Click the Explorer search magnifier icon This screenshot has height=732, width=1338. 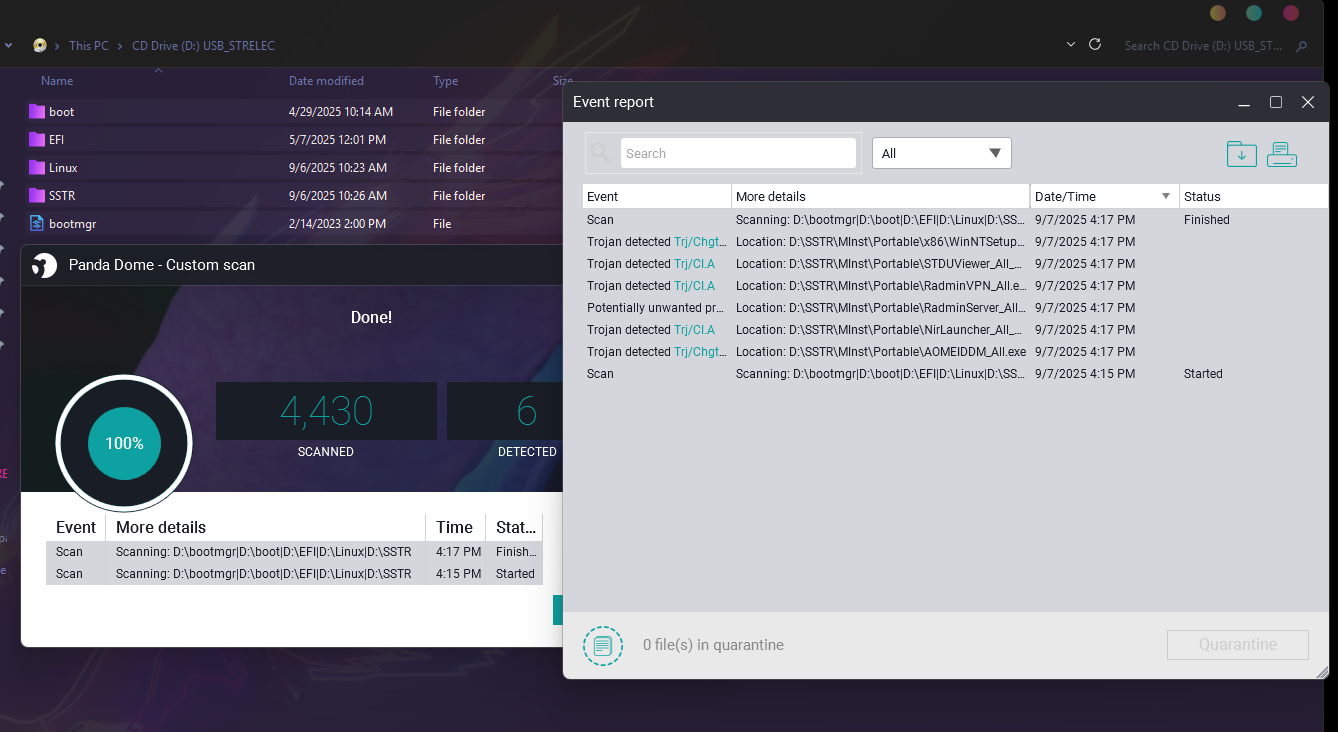(x=1302, y=46)
